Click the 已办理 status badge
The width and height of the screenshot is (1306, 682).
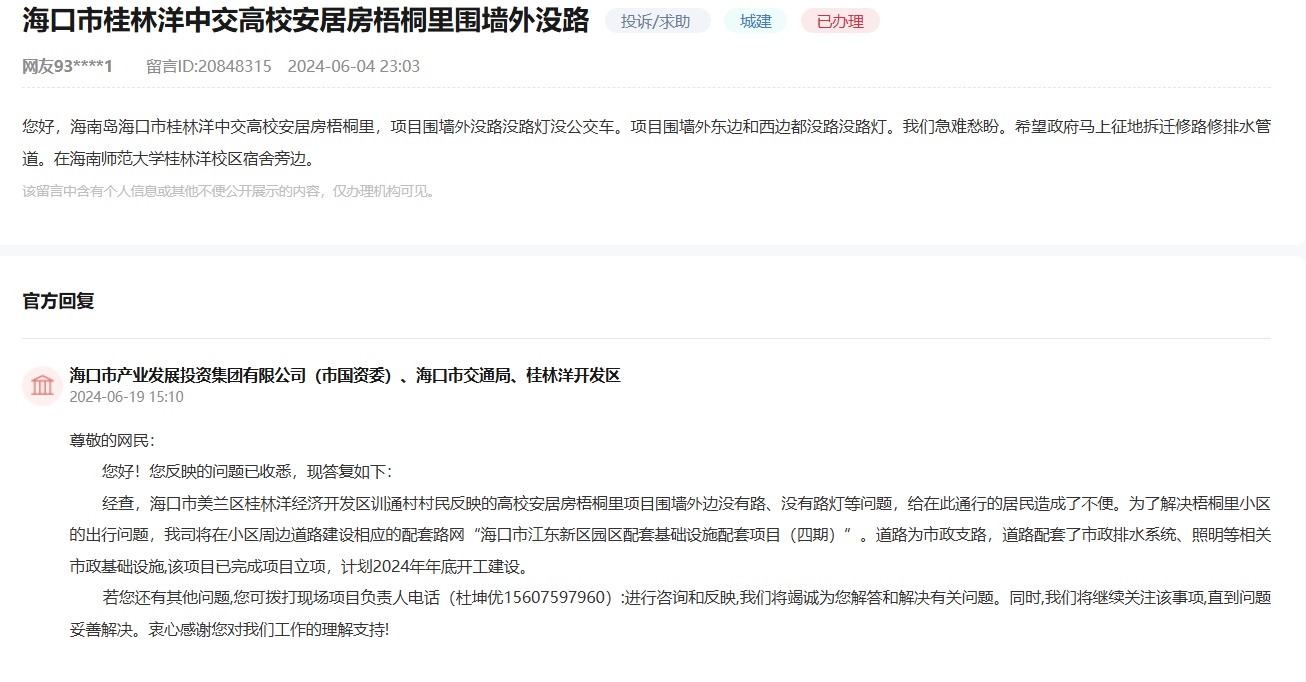[x=839, y=21]
